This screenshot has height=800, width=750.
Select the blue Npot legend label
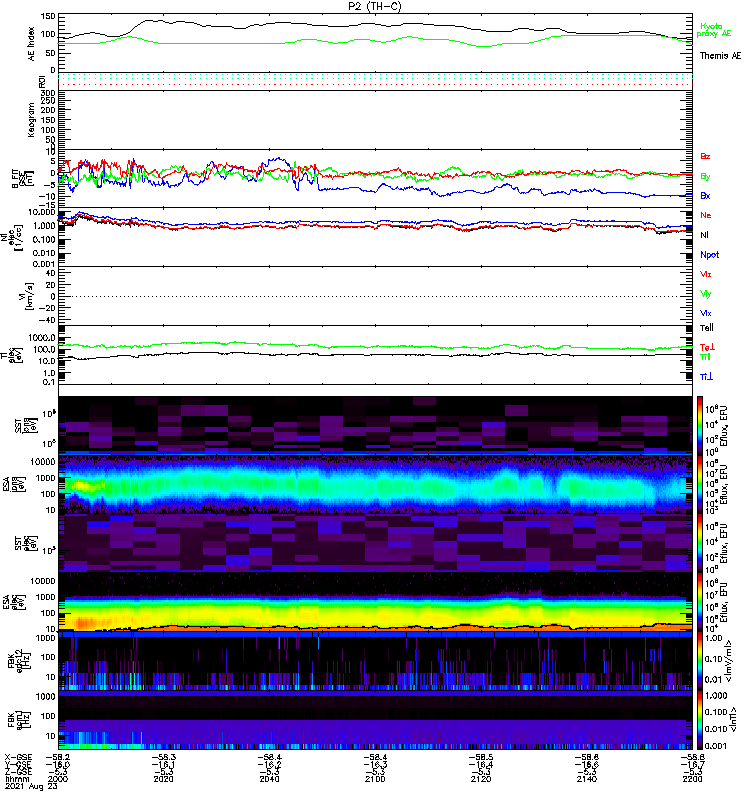pyautogui.click(x=710, y=255)
